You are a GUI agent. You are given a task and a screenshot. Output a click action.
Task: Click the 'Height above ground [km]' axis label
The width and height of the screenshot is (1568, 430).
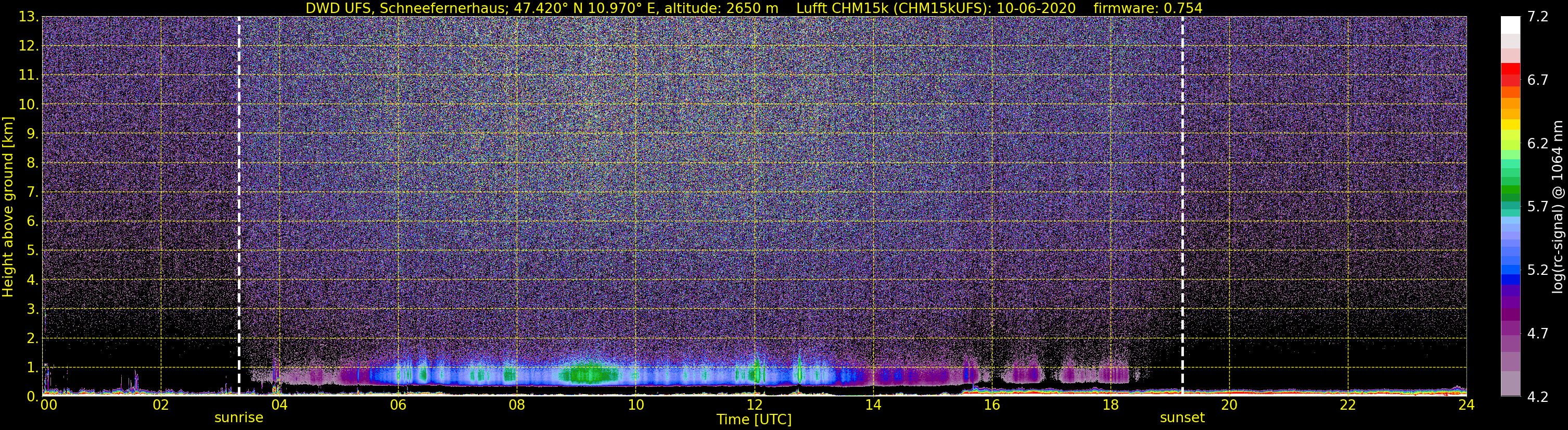(8, 207)
